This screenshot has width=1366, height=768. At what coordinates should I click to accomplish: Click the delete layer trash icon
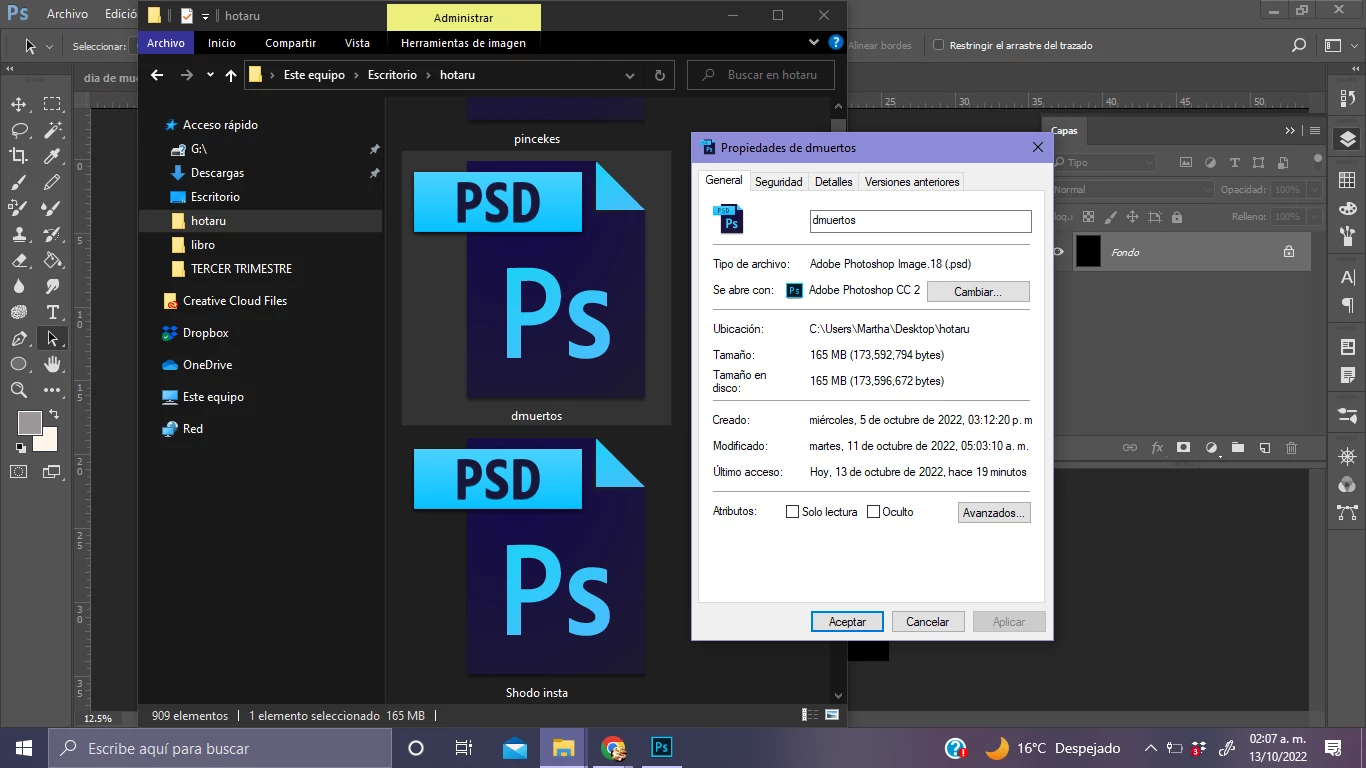pyautogui.click(x=1291, y=448)
